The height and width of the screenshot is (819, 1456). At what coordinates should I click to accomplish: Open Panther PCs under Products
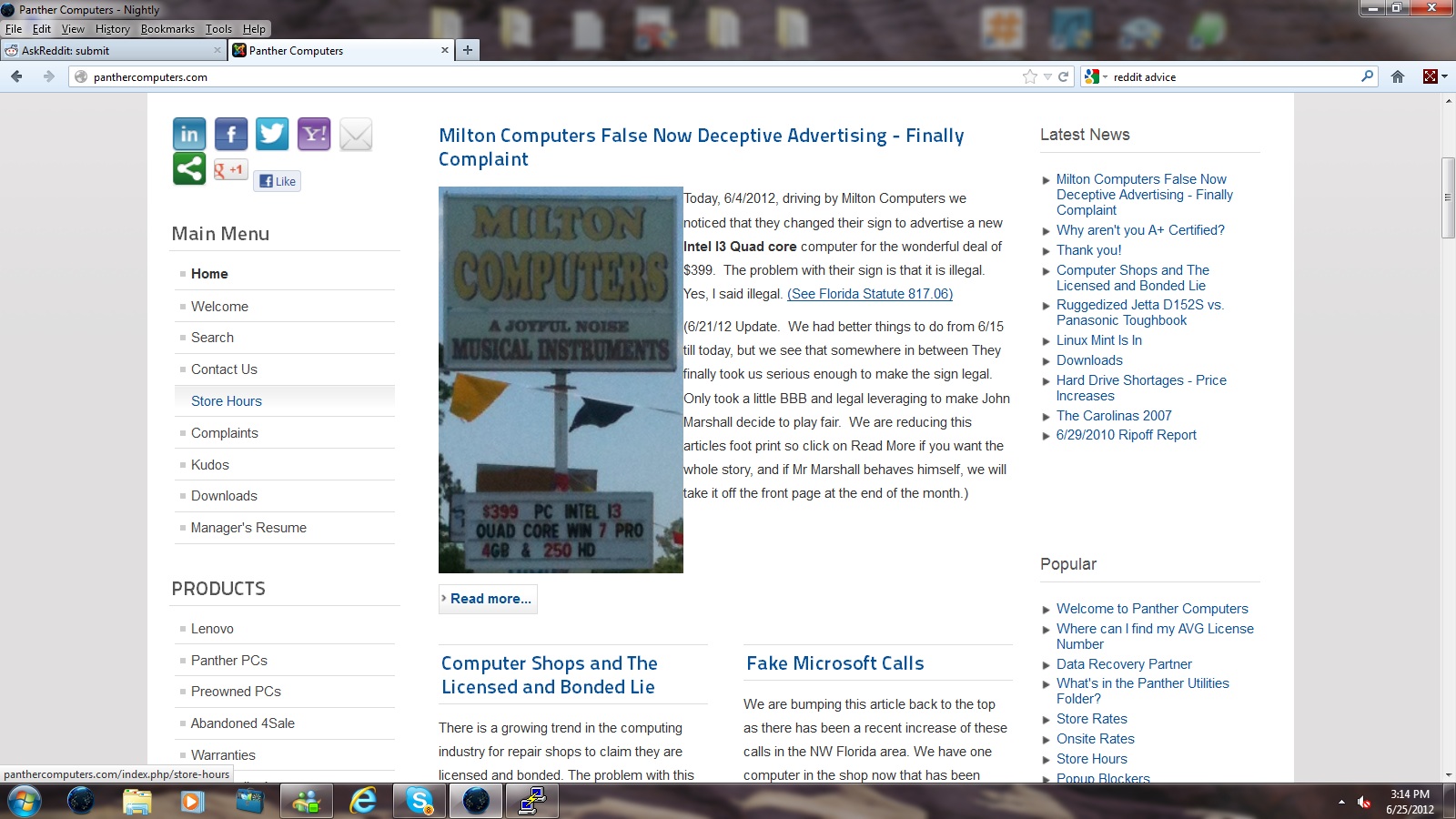coord(229,661)
